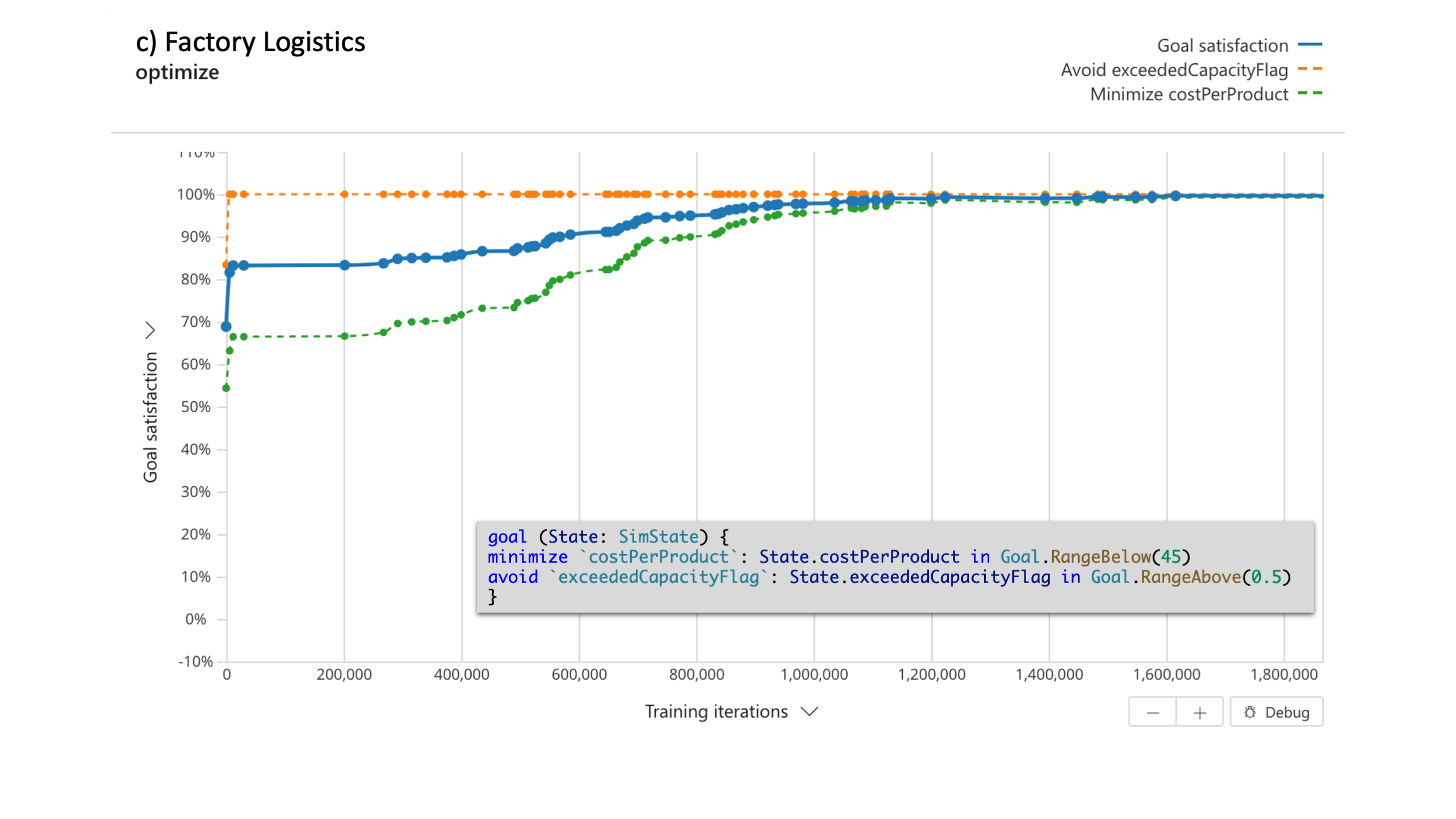This screenshot has height=819, width=1456.
Task: Open the Training iterations dropdown chevron
Action: point(809,713)
